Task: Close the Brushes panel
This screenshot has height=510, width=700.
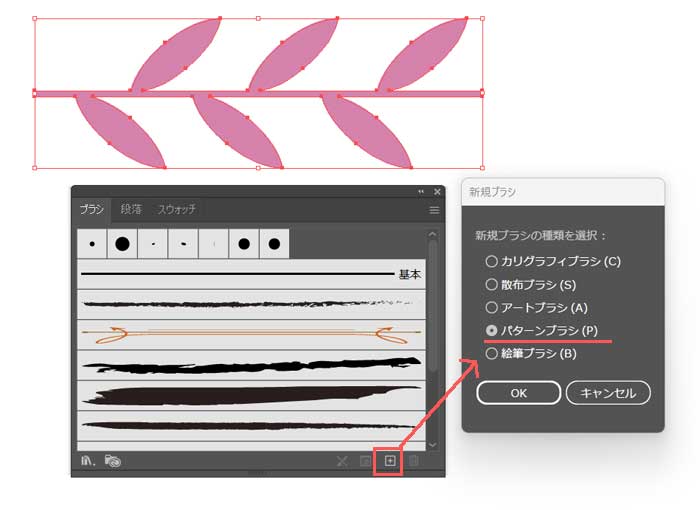Action: (437, 192)
